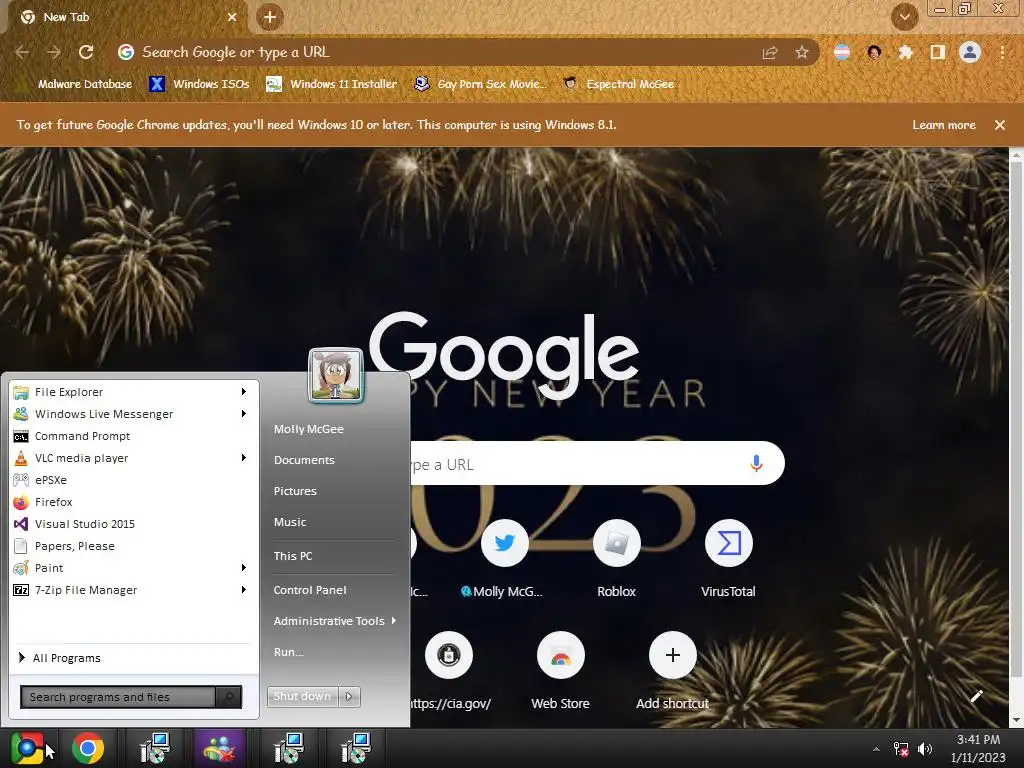
Task: Bookmark this tab with the star icon
Action: coord(801,52)
